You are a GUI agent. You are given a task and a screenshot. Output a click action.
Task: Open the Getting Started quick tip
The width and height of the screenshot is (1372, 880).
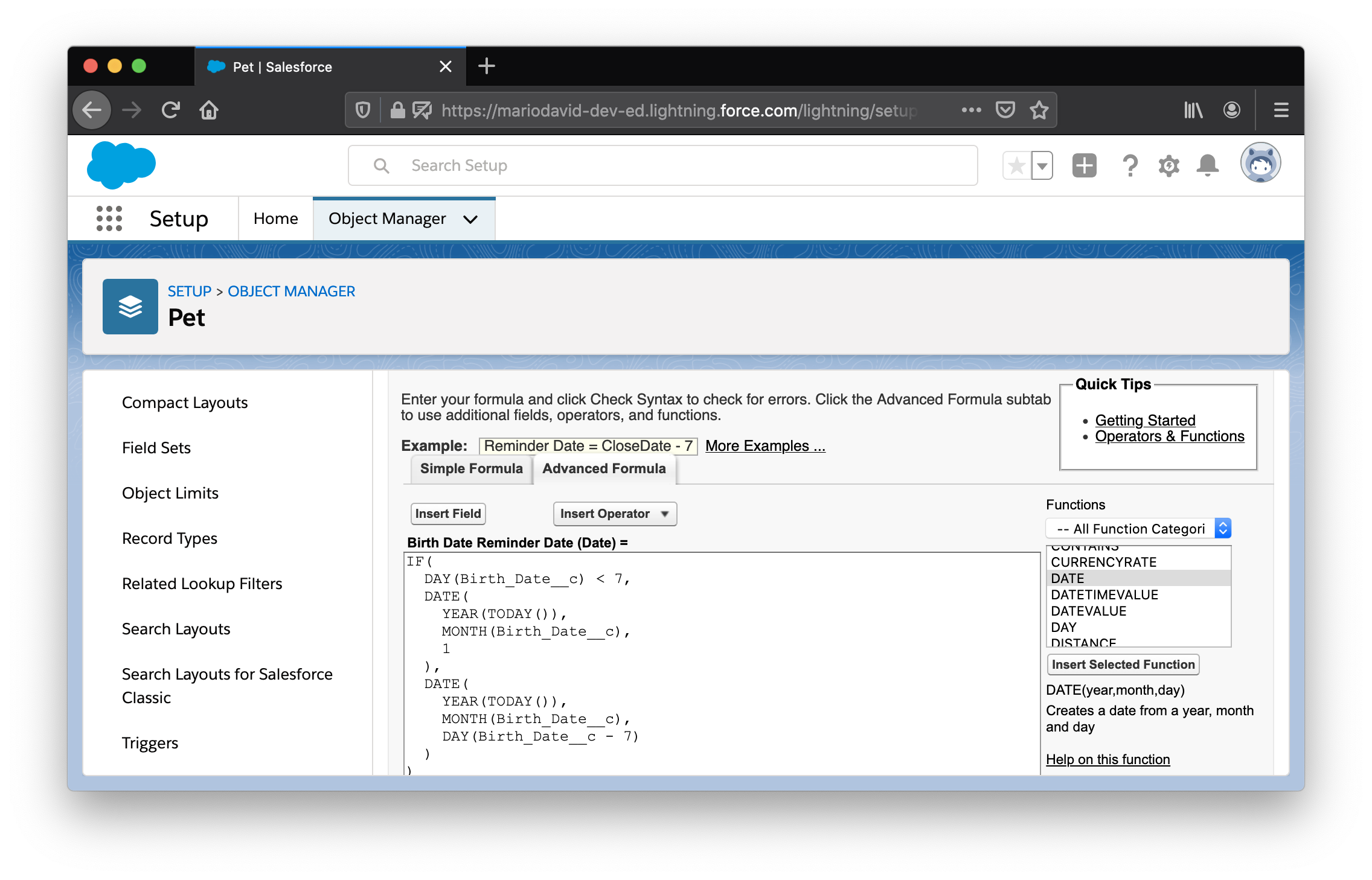1145,420
